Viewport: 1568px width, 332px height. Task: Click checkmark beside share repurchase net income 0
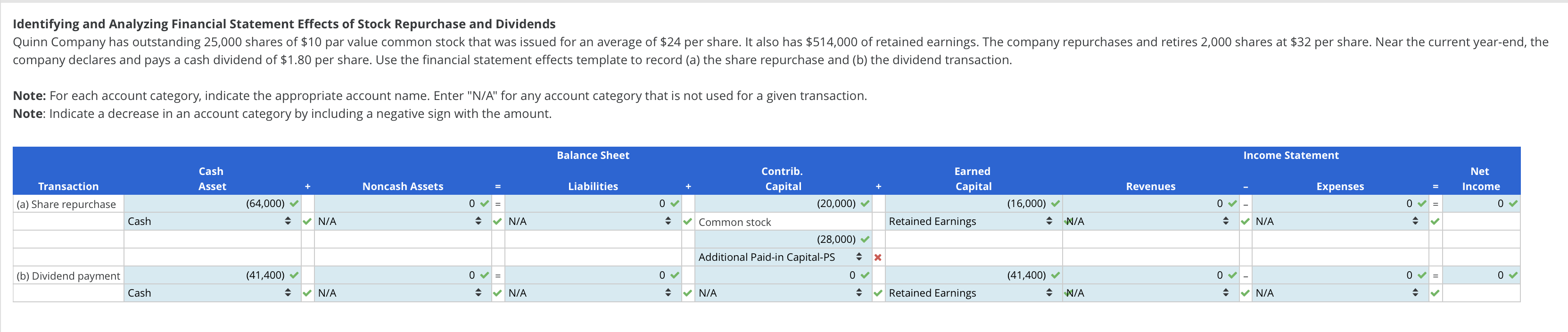coord(1513,204)
